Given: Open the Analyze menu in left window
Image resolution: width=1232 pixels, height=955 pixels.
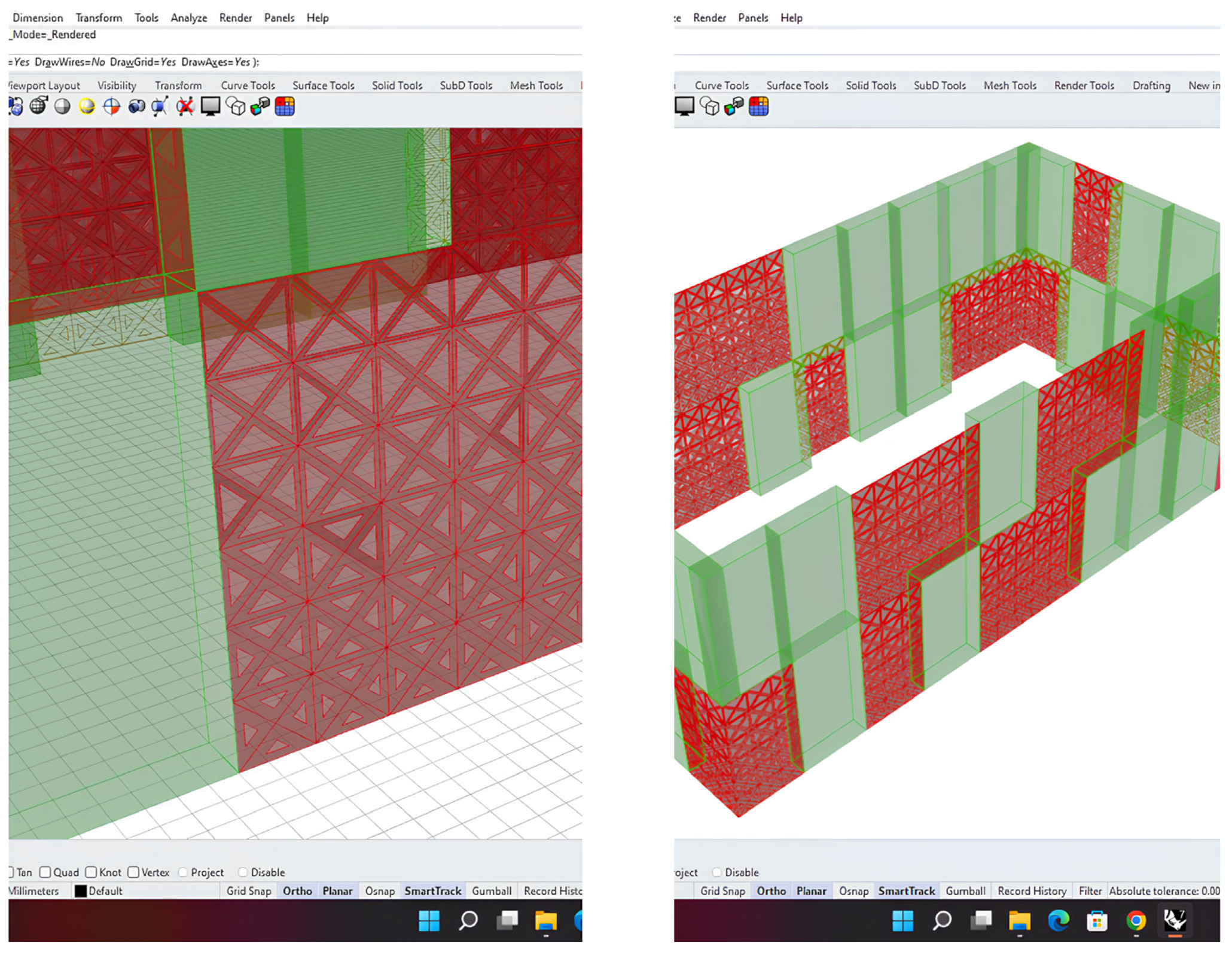Looking at the screenshot, I should click(x=189, y=18).
